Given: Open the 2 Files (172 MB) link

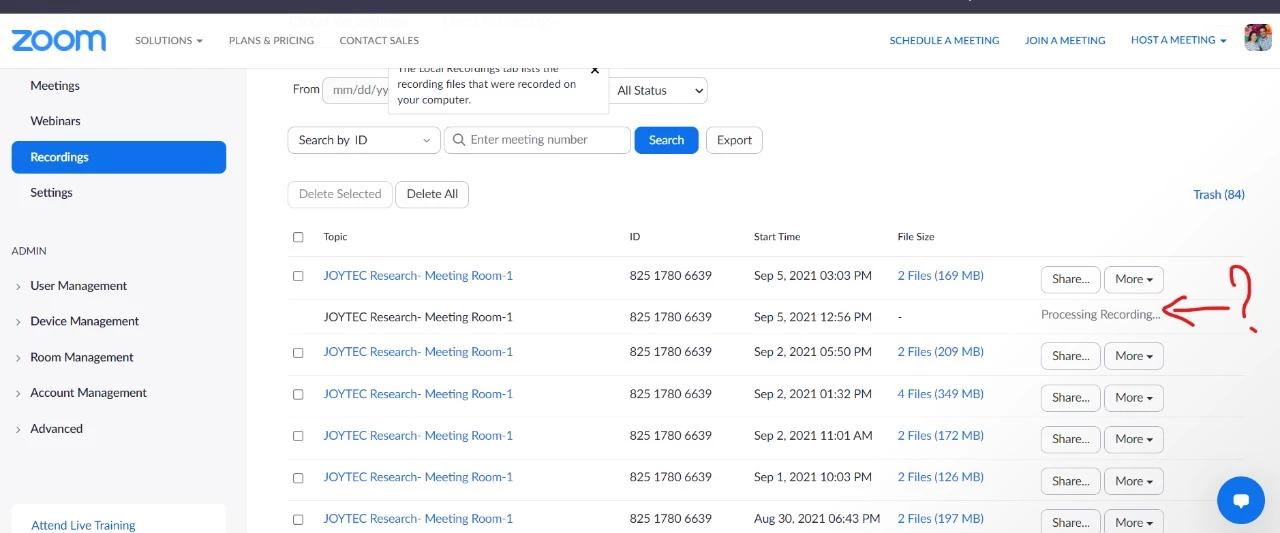Looking at the screenshot, I should 941,436.
